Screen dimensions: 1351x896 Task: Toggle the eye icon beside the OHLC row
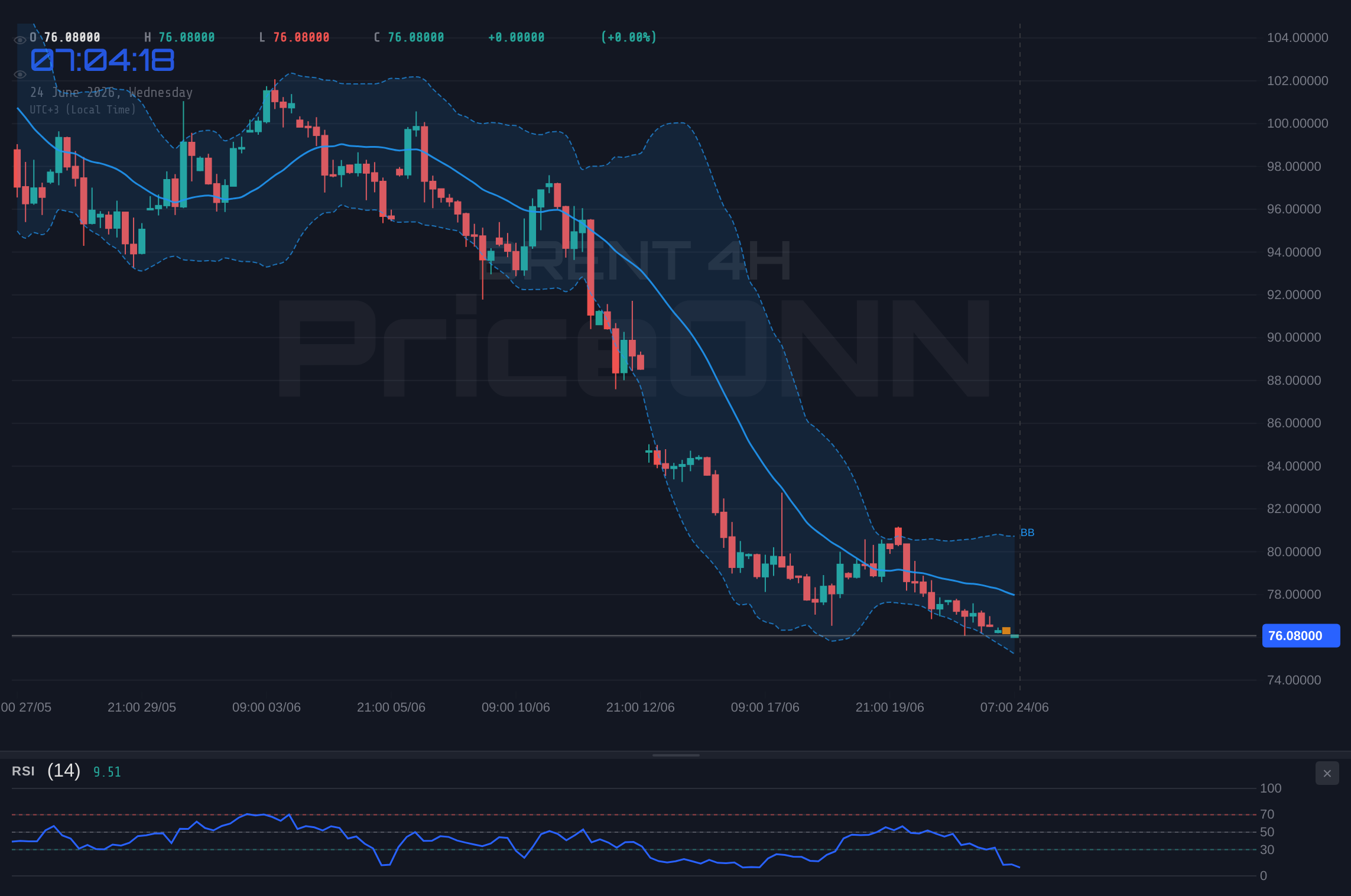(x=20, y=40)
